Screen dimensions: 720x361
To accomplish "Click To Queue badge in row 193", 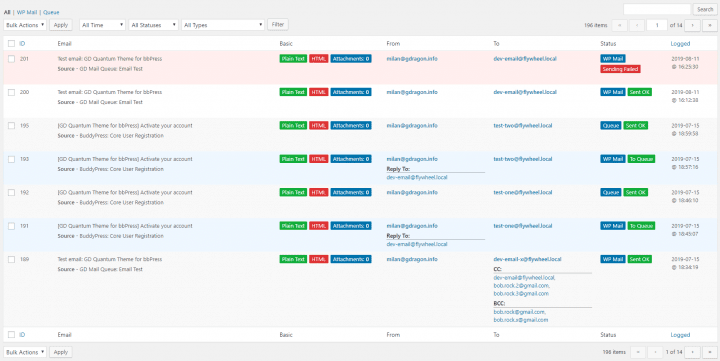I will pos(641,159).
